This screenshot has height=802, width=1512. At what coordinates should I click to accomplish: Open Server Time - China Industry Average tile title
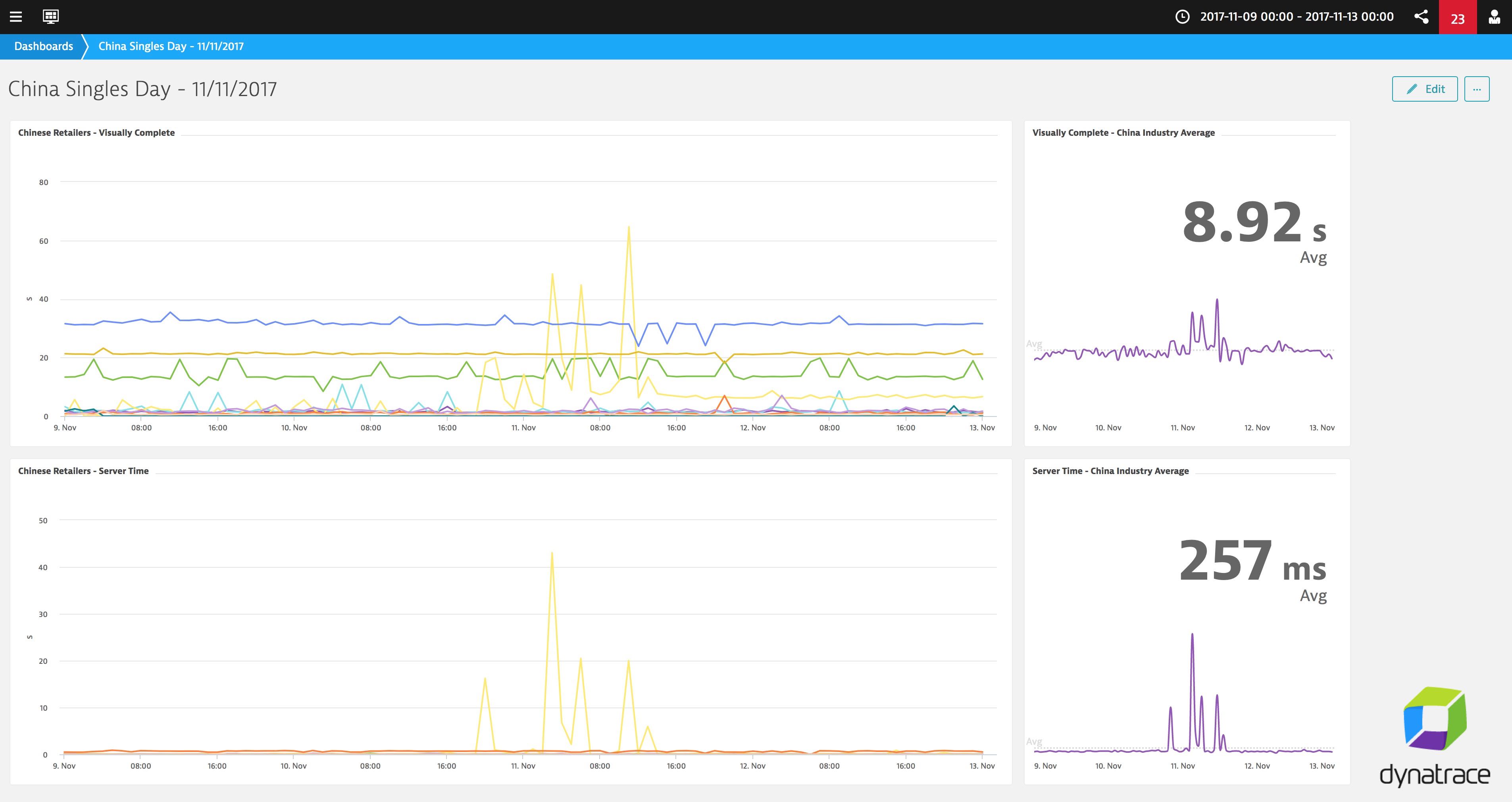pyautogui.click(x=1110, y=471)
